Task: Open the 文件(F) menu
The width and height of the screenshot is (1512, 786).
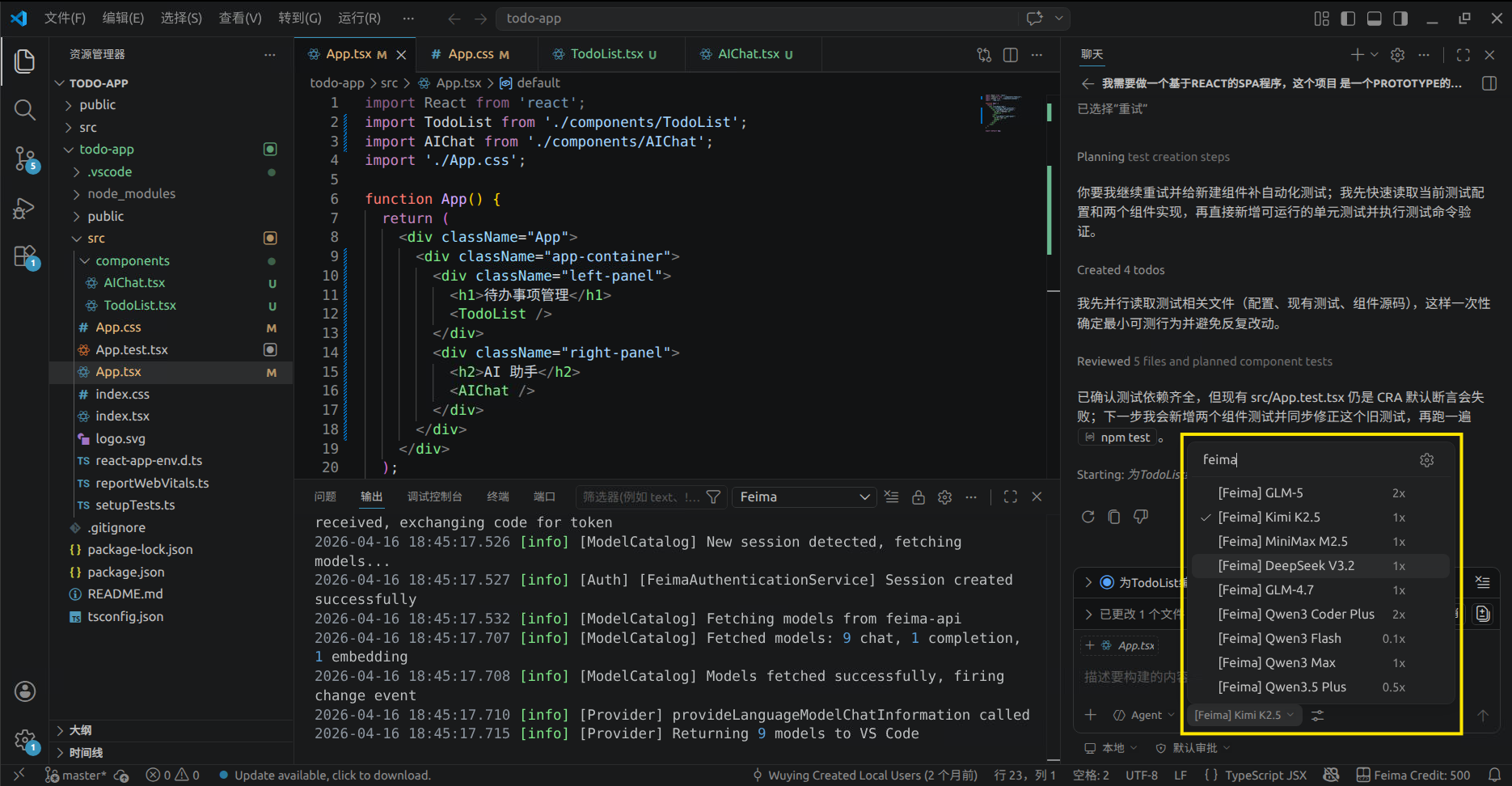Action: tap(65, 18)
